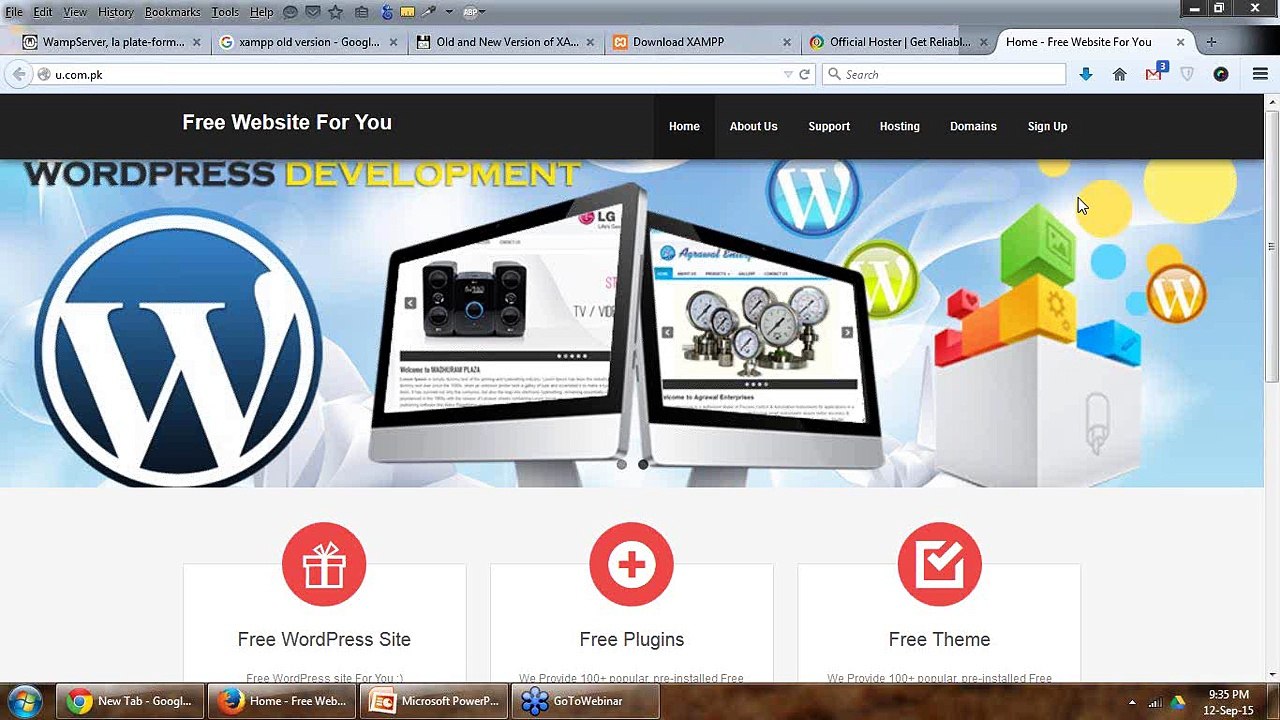The image size is (1280, 720).
Task: Open the Bookmarks menu
Action: [172, 12]
